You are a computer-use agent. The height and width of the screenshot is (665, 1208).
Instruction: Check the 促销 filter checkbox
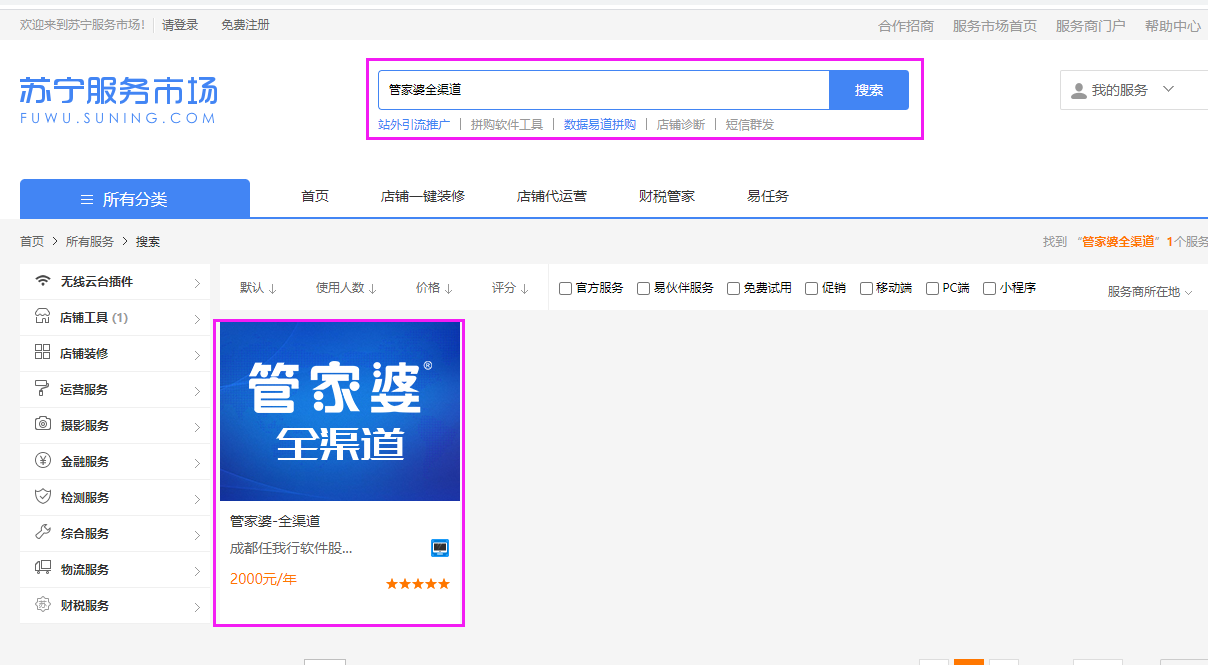tap(811, 288)
